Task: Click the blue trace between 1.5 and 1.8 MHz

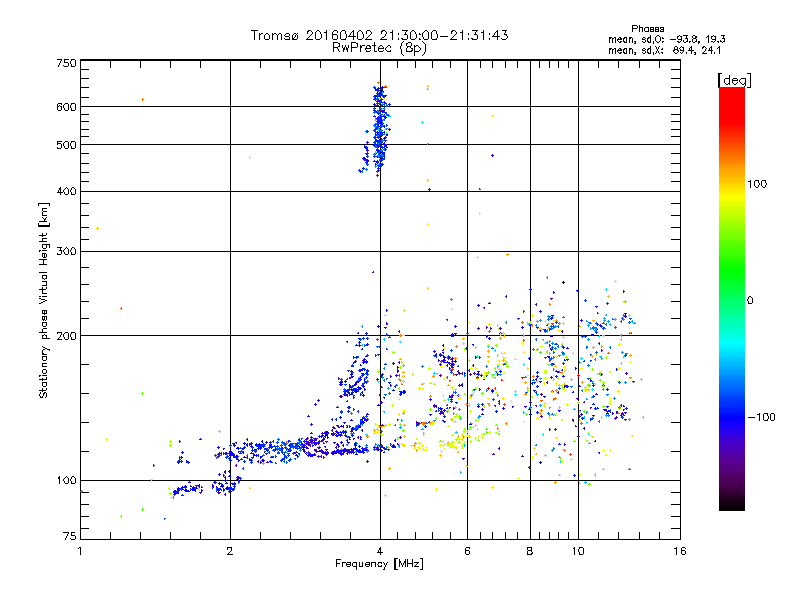Action: pos(187,490)
